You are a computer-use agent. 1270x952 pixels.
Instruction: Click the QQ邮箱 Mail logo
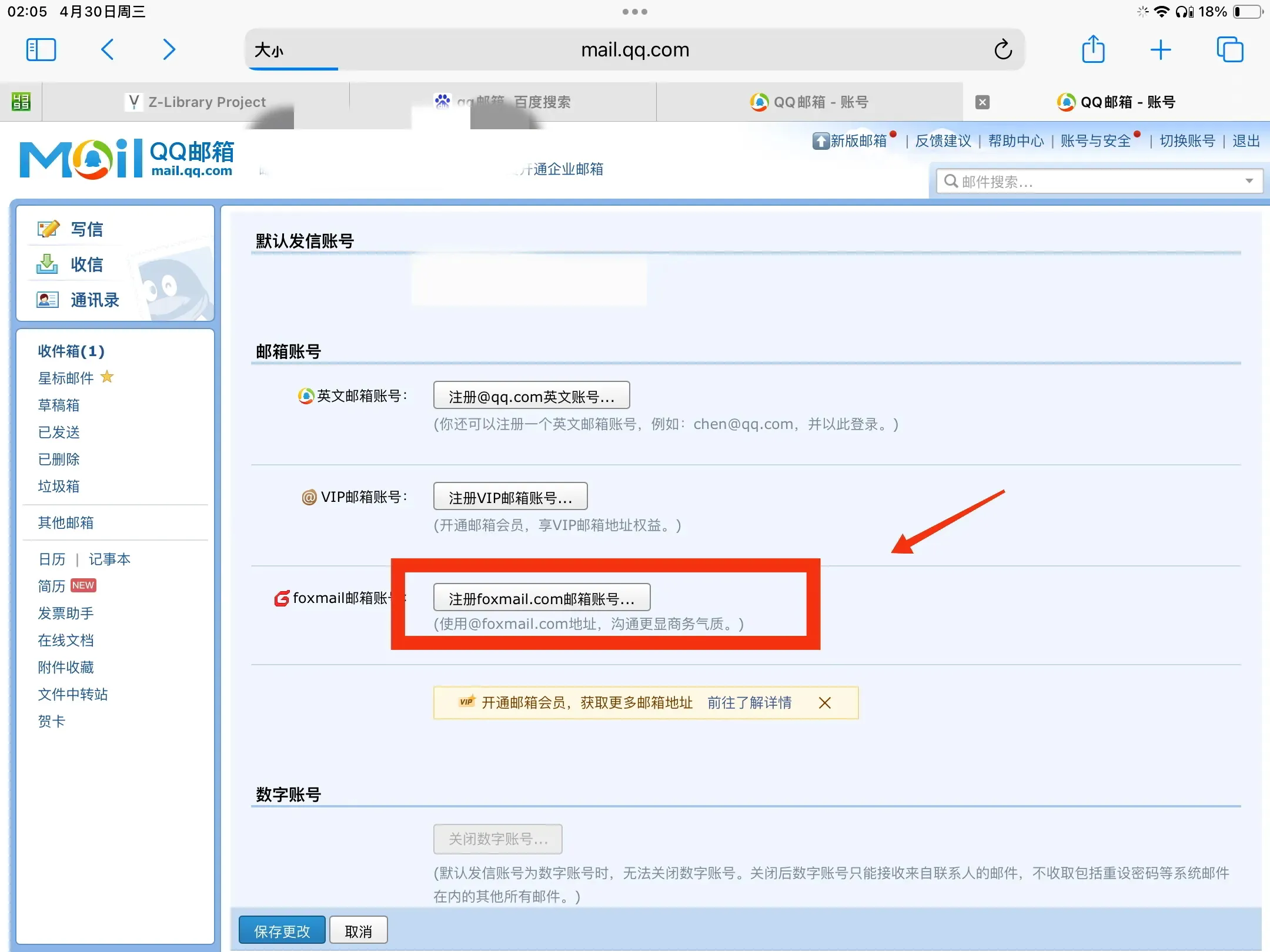(127, 159)
